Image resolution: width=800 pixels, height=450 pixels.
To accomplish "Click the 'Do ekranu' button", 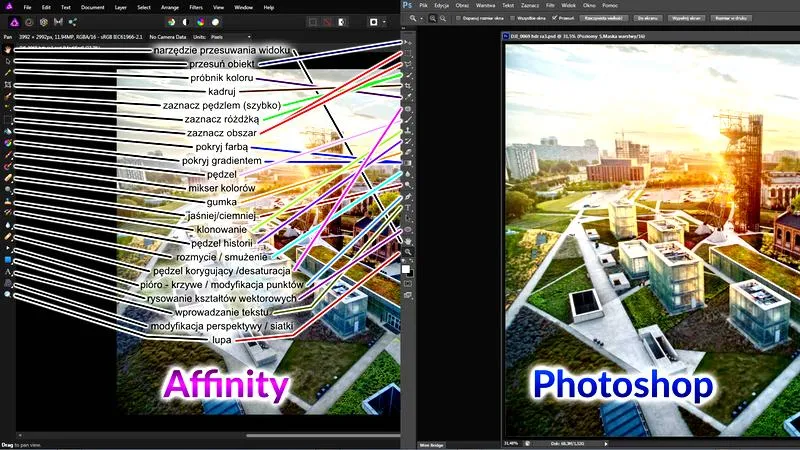I will pyautogui.click(x=647, y=18).
